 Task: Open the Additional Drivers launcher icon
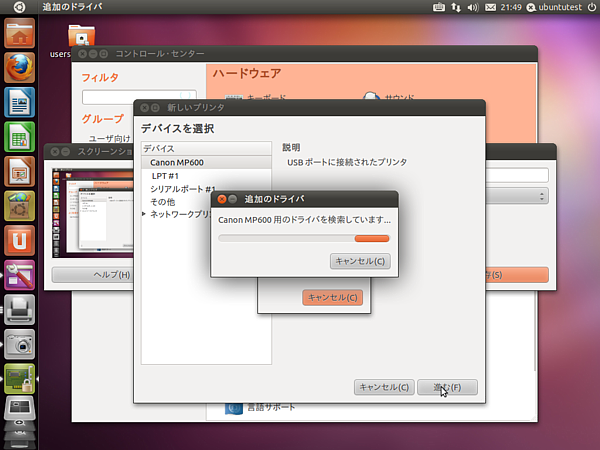(x=20, y=379)
